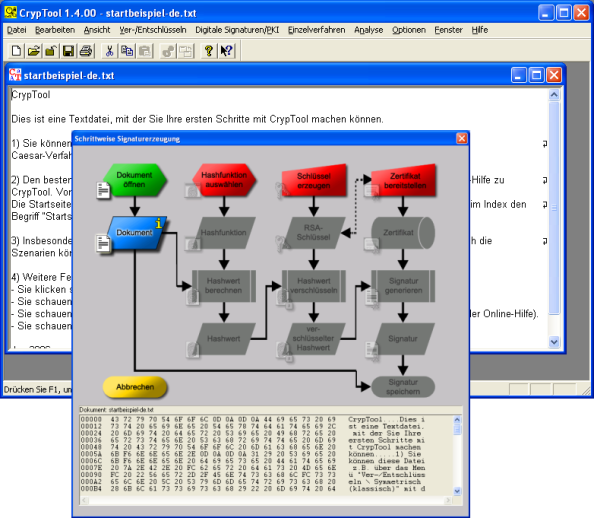Click the hex row starting 00000
Viewport: 594px width, 518px height.
pyautogui.click(x=253, y=419)
